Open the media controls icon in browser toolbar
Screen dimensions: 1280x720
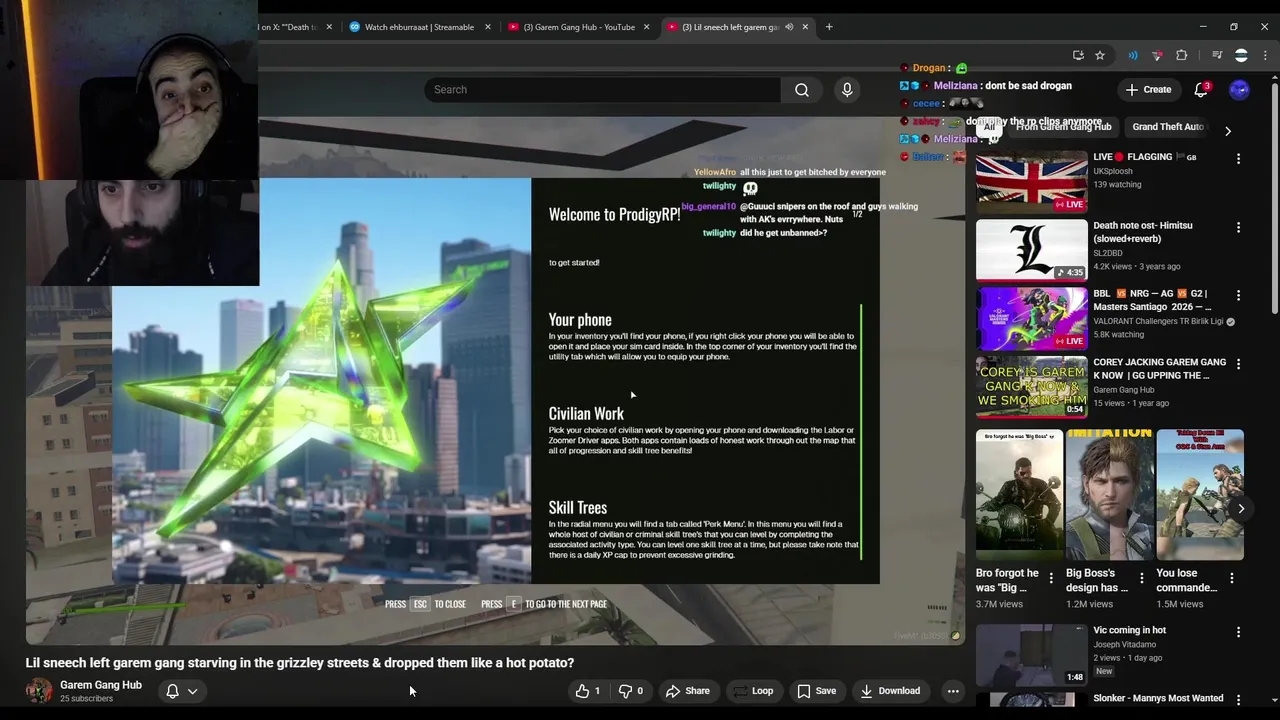pyautogui.click(x=1217, y=55)
